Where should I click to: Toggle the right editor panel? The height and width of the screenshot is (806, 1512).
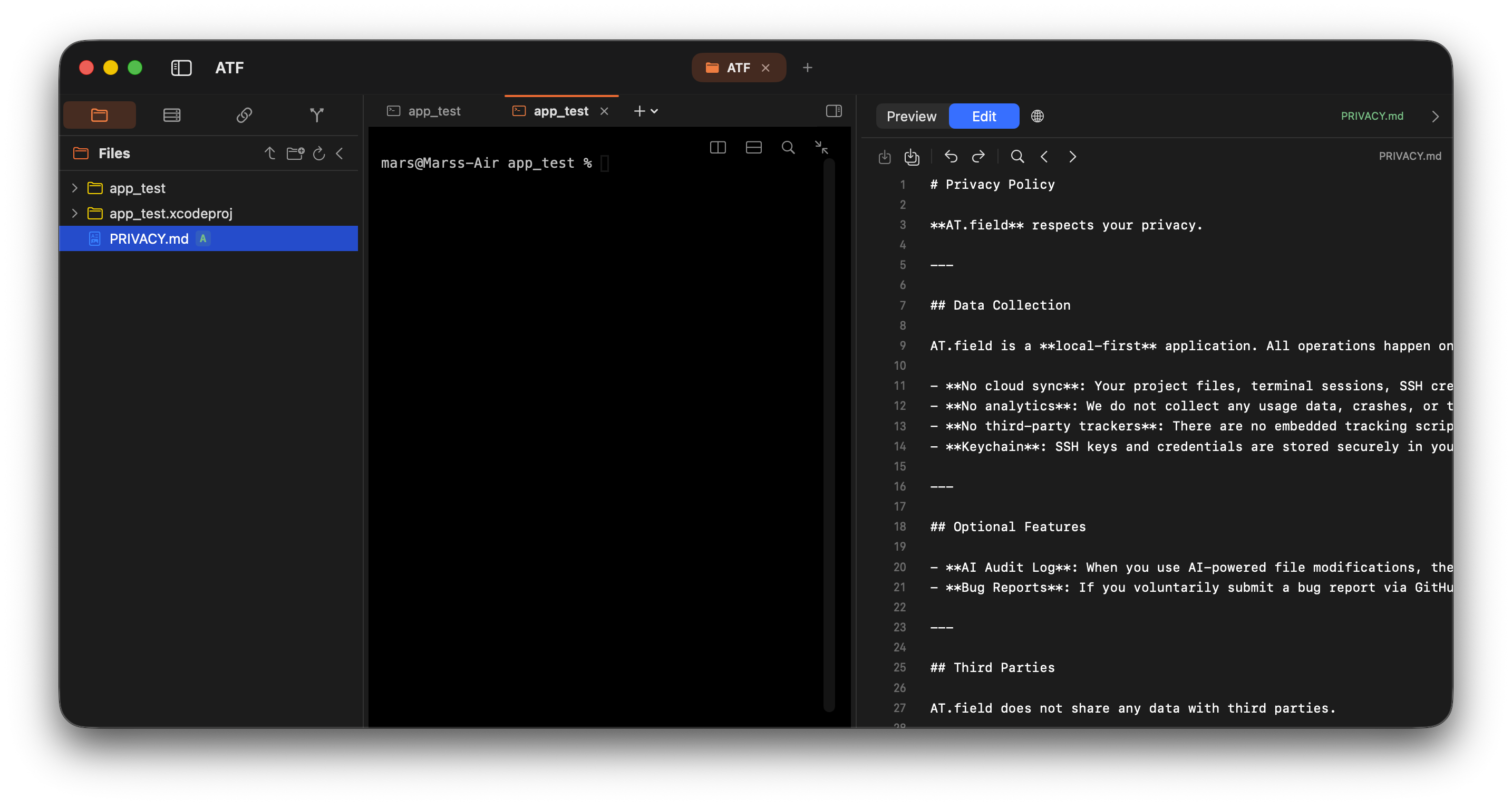pos(833,111)
